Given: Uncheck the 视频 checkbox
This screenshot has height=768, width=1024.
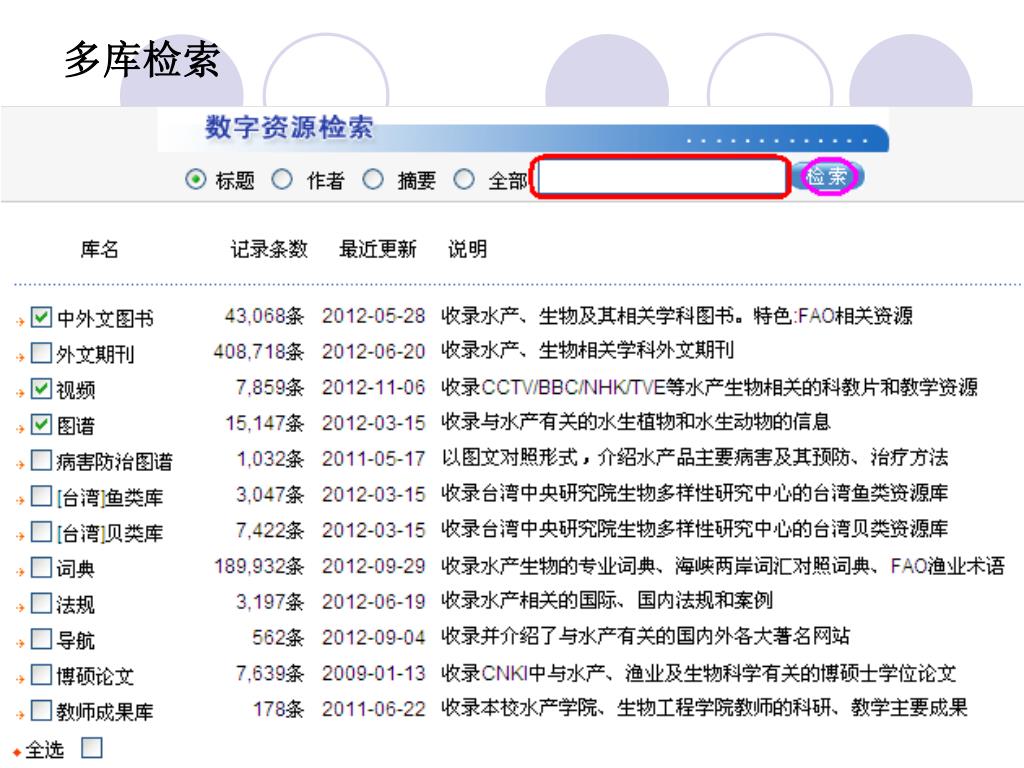Looking at the screenshot, I should [x=40, y=389].
